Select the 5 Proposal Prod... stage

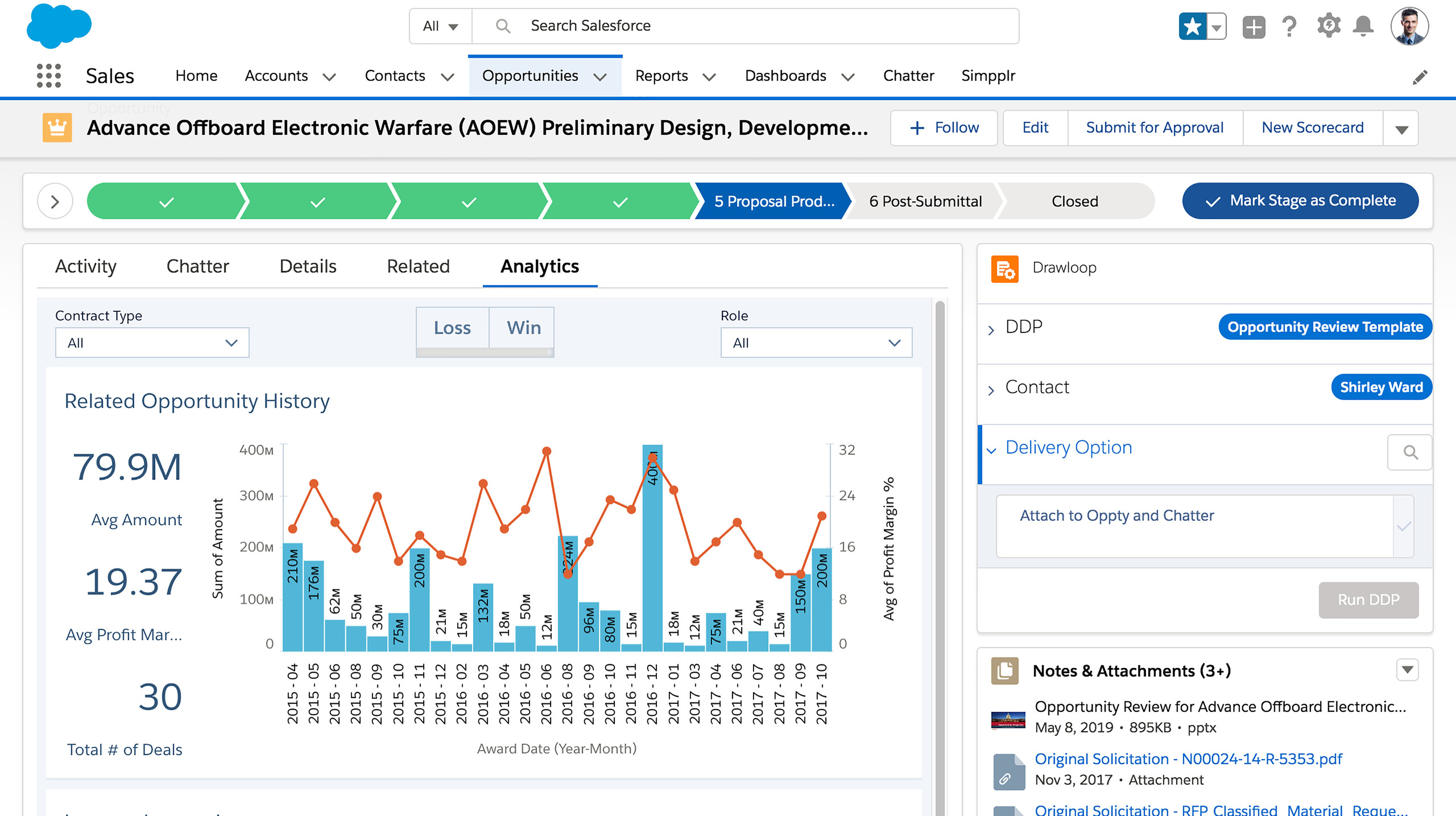click(x=773, y=201)
